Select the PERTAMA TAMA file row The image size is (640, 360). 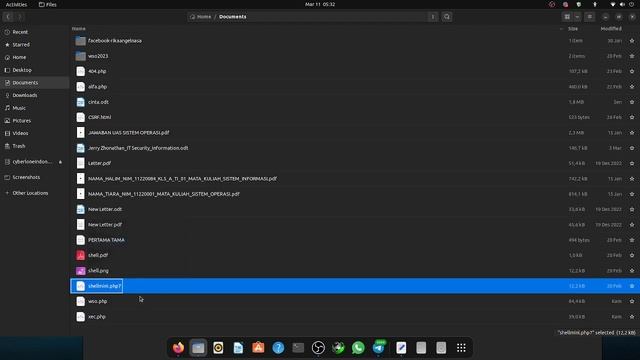pyautogui.click(x=354, y=240)
